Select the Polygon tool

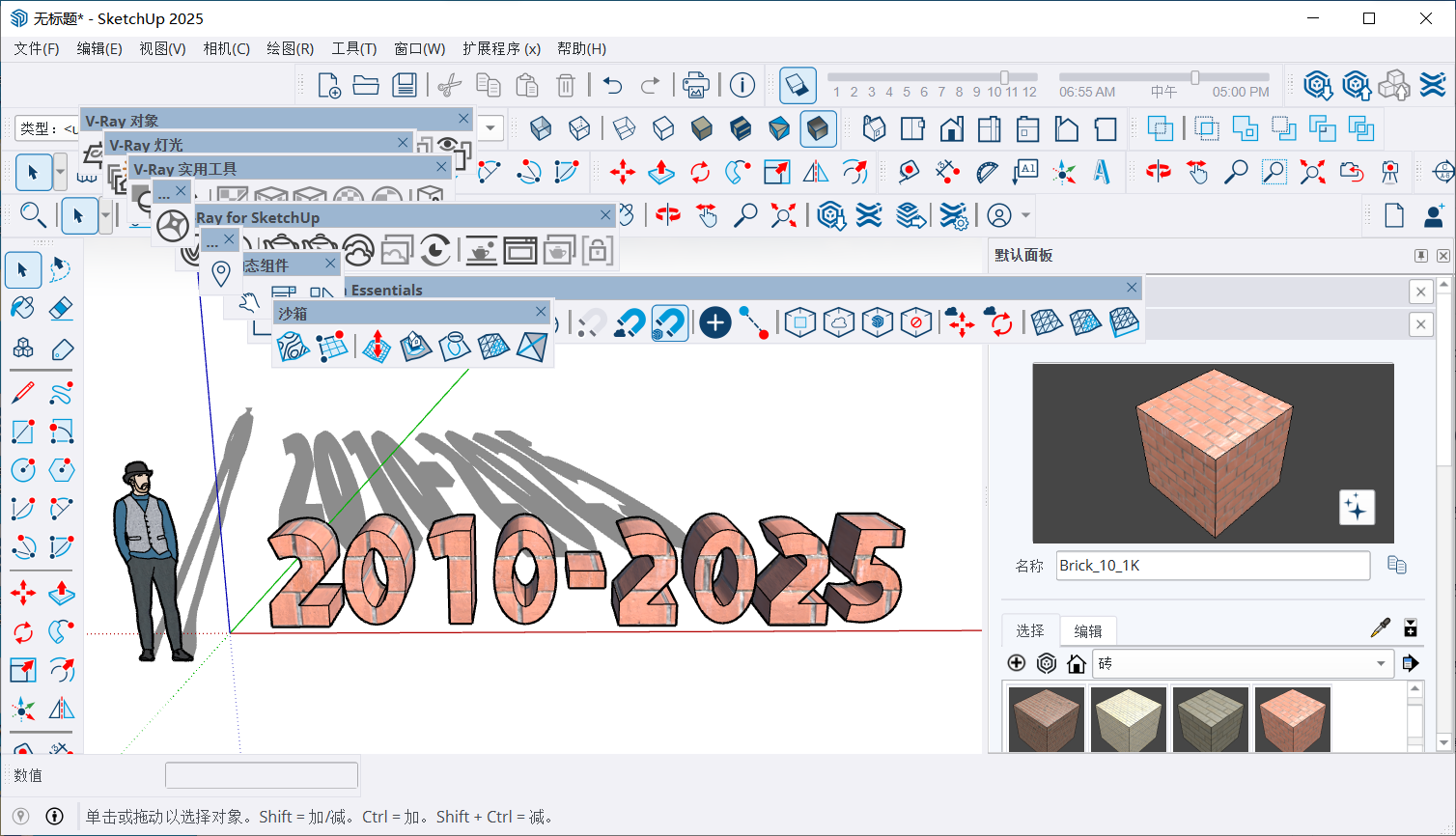tap(61, 470)
